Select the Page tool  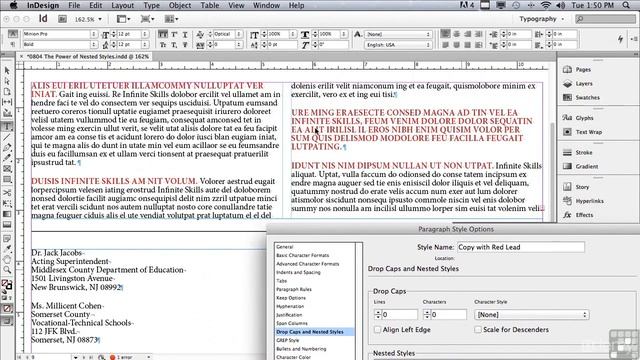coord(7,92)
